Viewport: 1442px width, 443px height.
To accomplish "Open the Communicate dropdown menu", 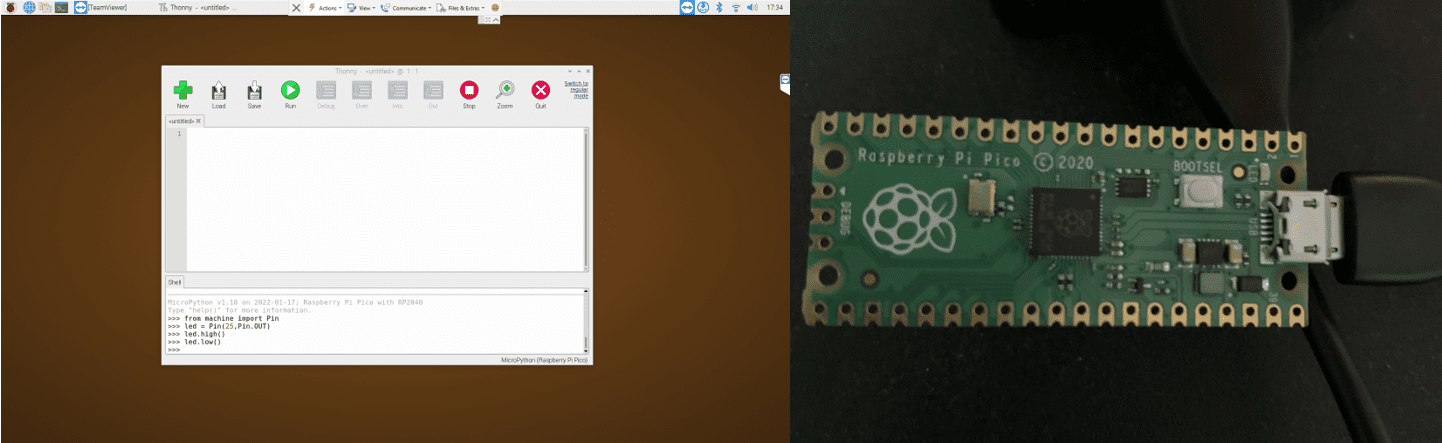I will [406, 7].
